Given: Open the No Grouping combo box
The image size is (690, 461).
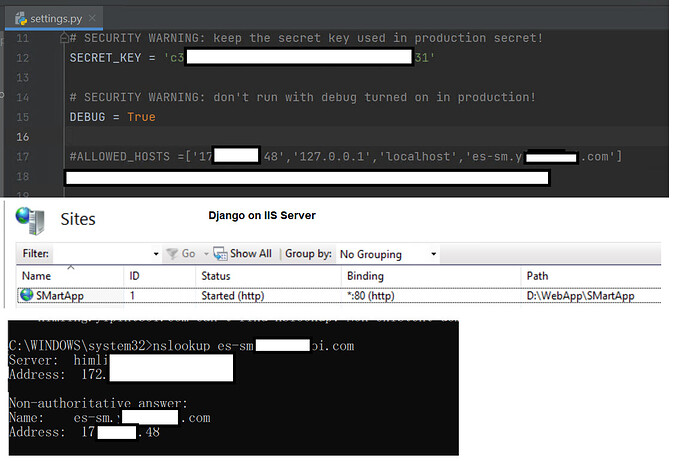Looking at the screenshot, I should 388,254.
